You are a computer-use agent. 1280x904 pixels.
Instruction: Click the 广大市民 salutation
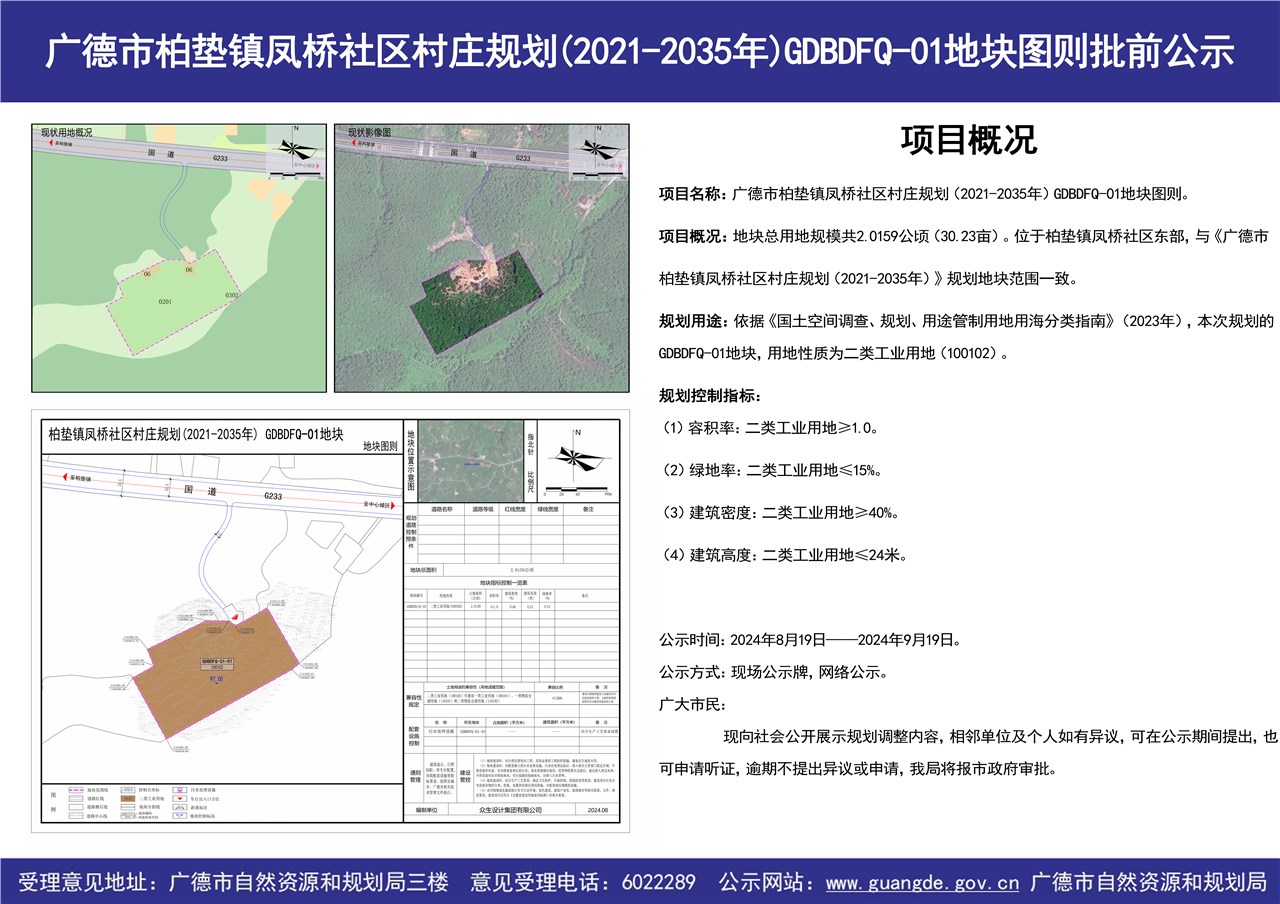coord(691,705)
